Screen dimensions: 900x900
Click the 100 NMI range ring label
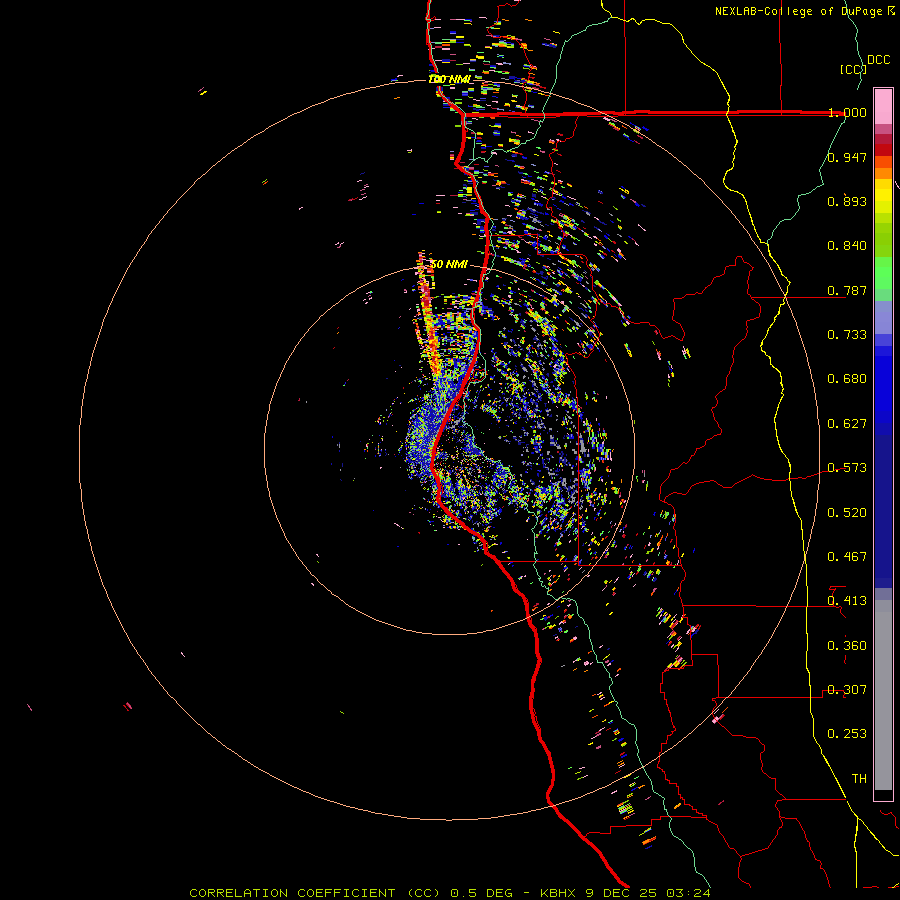coord(449,79)
